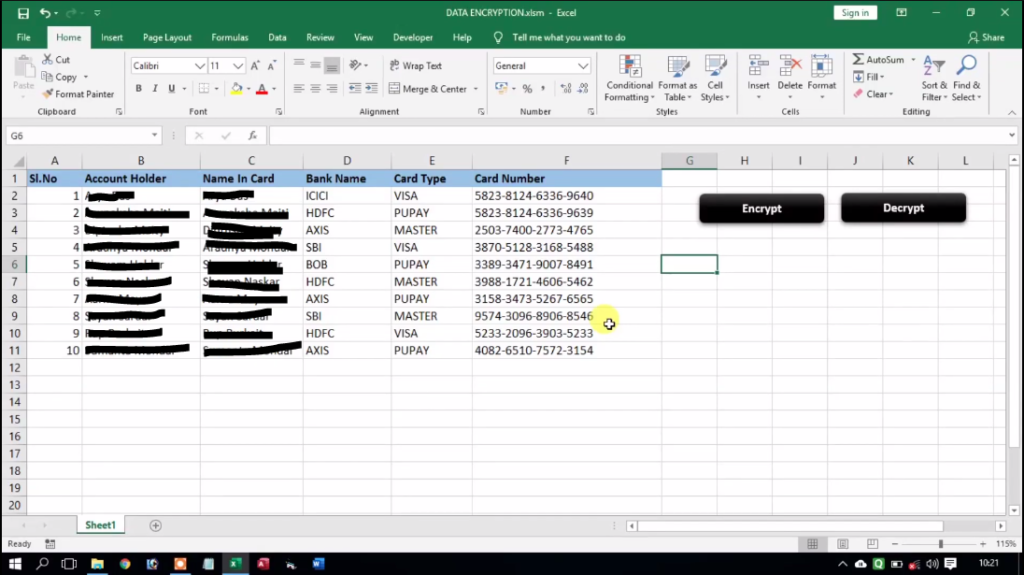Switch to the Developer tab
The height and width of the screenshot is (575, 1024).
[x=413, y=37]
